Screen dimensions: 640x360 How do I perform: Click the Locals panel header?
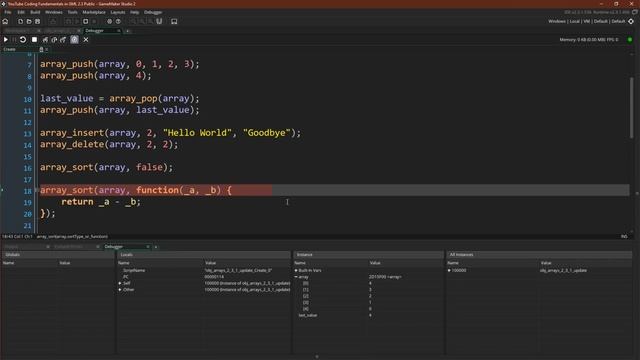point(204,255)
